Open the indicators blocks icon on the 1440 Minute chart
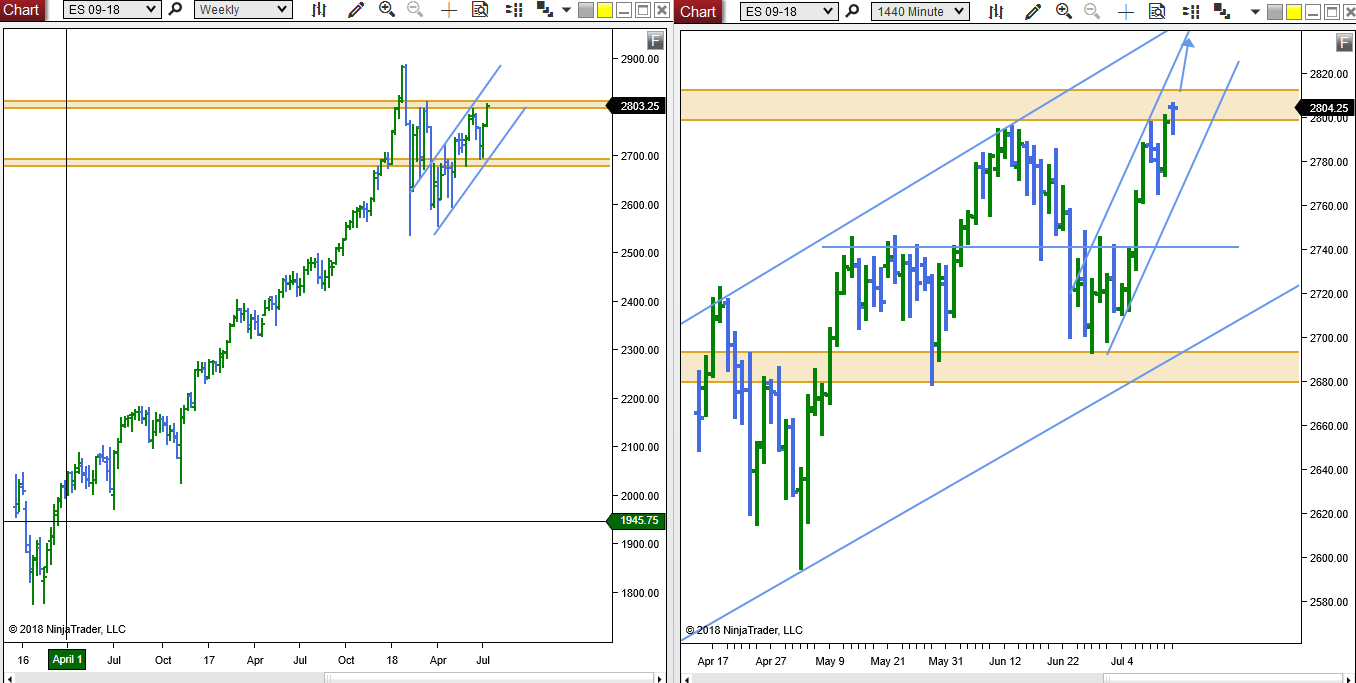 coord(1222,10)
